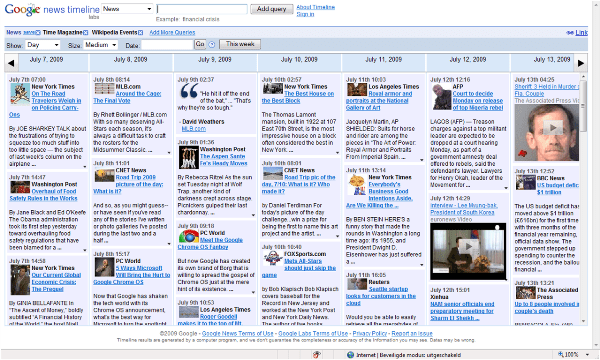Play the Lee Myung-bak interview video
600x360 pixels.
pos(468,247)
